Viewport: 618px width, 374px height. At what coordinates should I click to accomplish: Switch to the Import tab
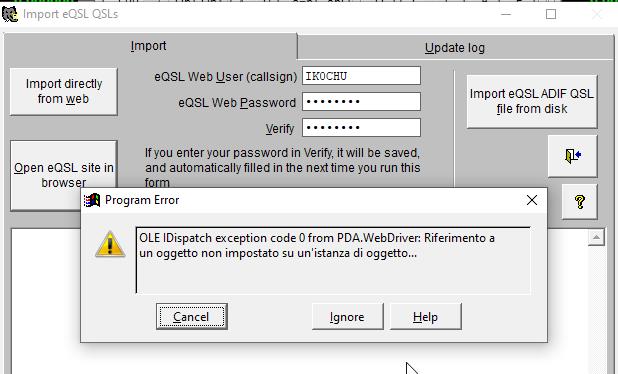coord(149,46)
